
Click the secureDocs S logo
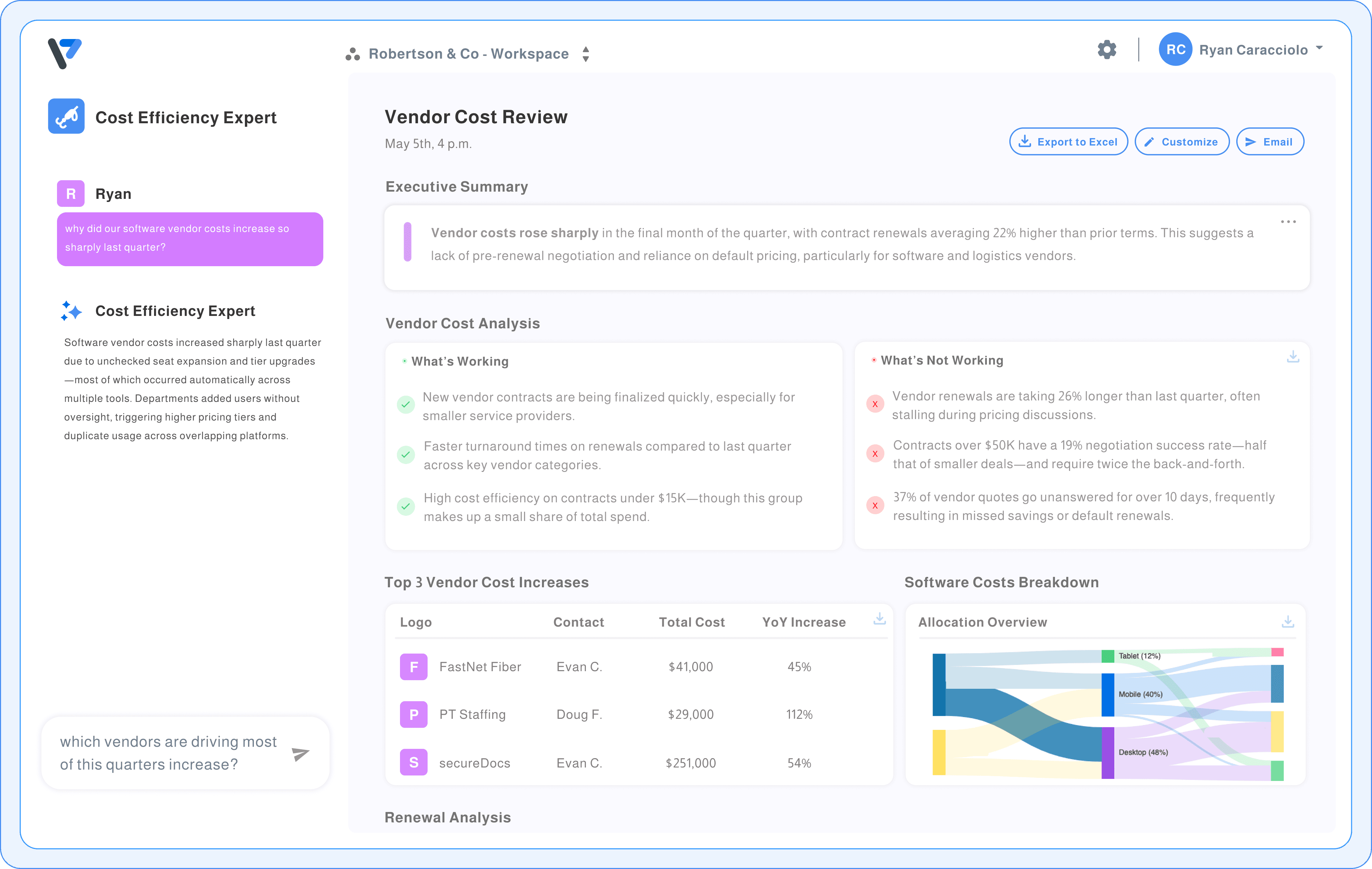pyautogui.click(x=414, y=763)
